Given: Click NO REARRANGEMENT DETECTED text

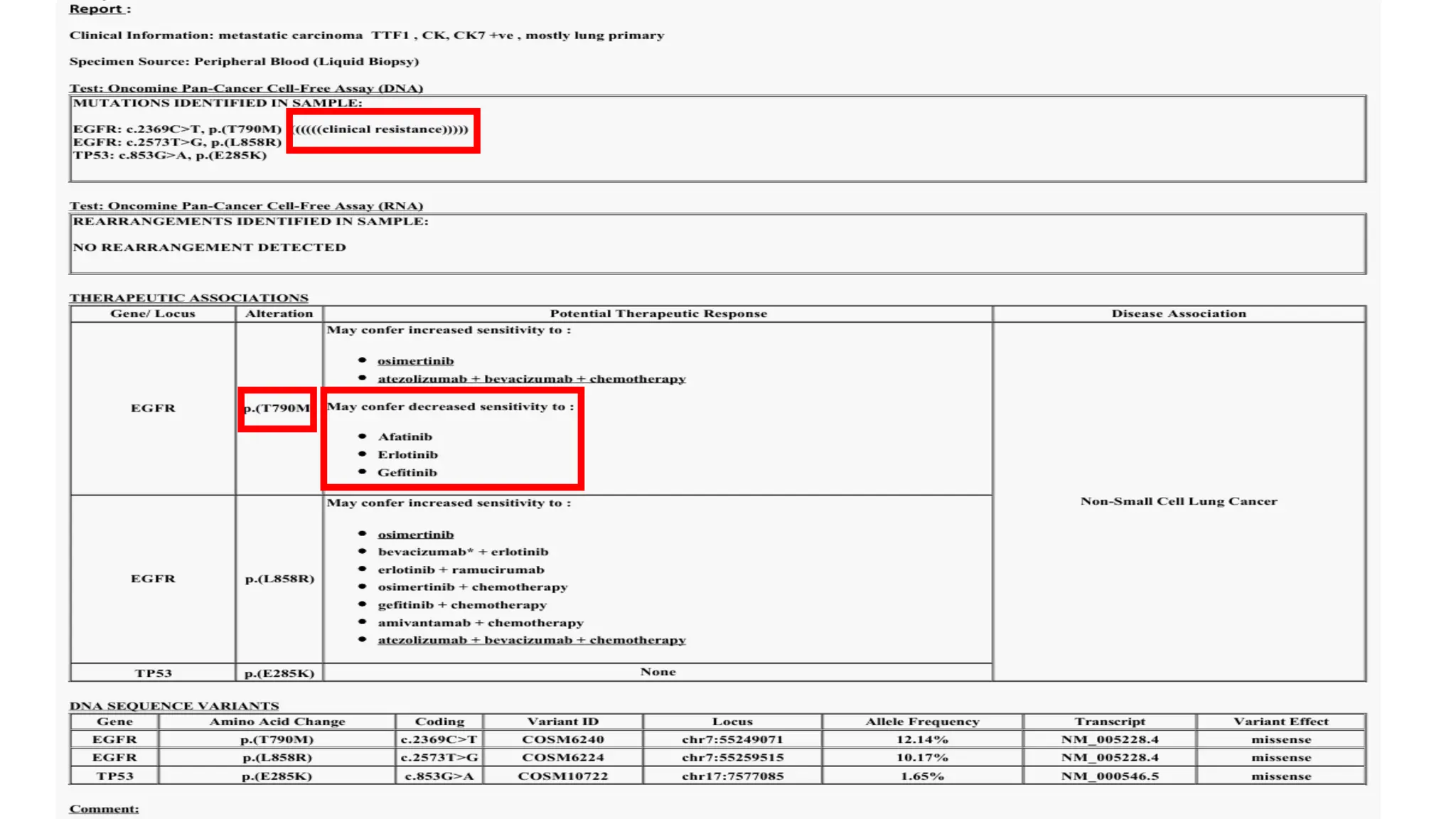Looking at the screenshot, I should [x=209, y=247].
